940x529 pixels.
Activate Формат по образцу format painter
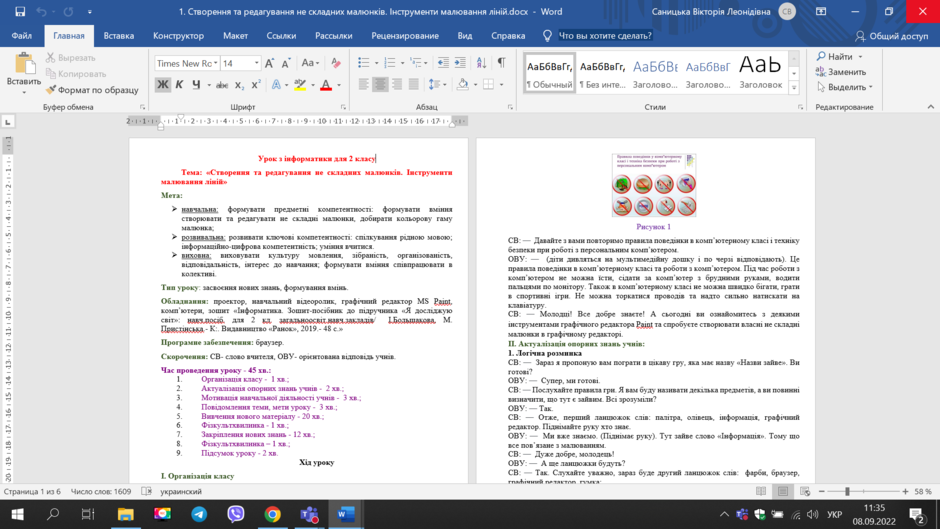tap(92, 90)
